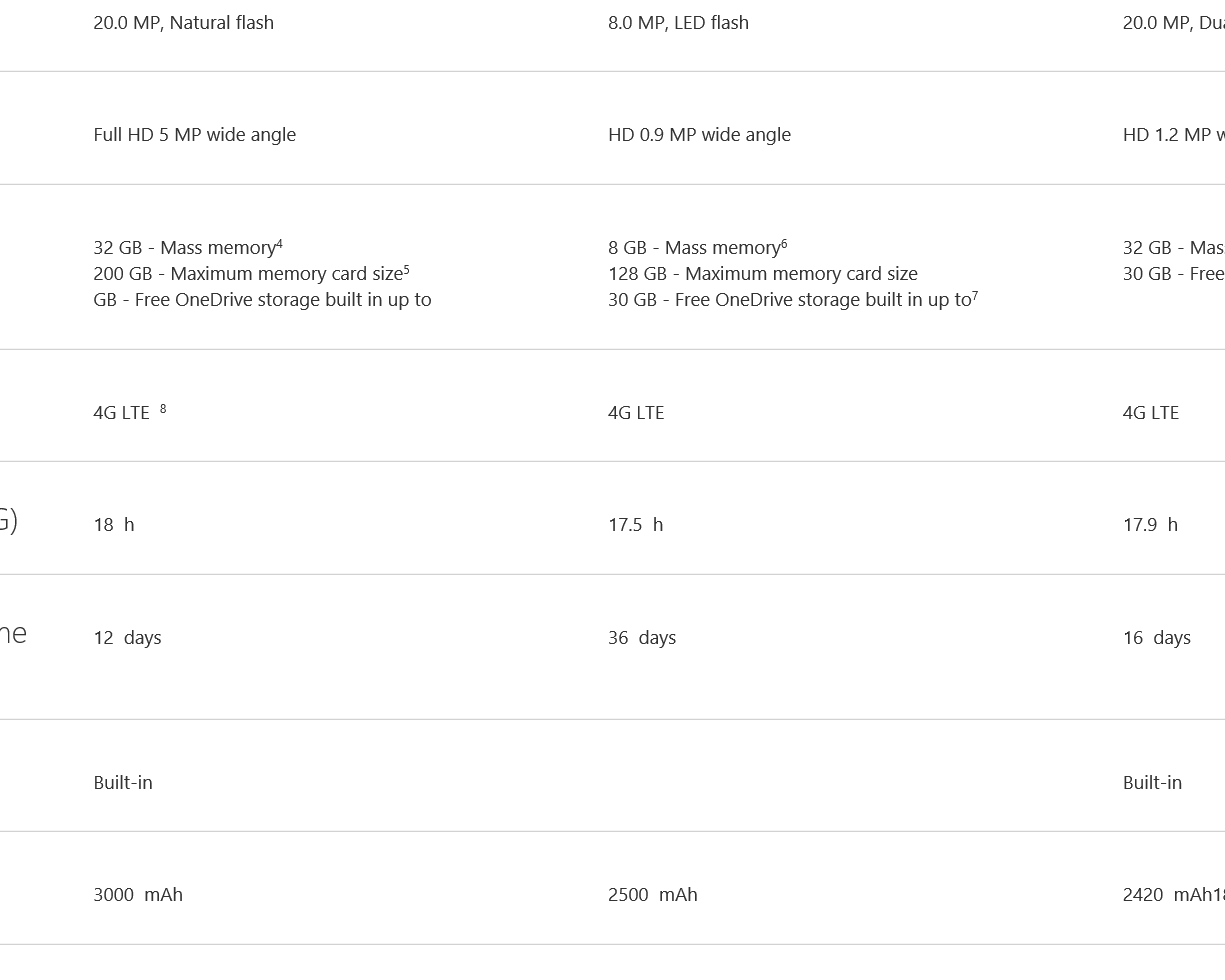Click HD 0.9 MP wide angle text
The height and width of the screenshot is (980, 1225).
tap(699, 134)
